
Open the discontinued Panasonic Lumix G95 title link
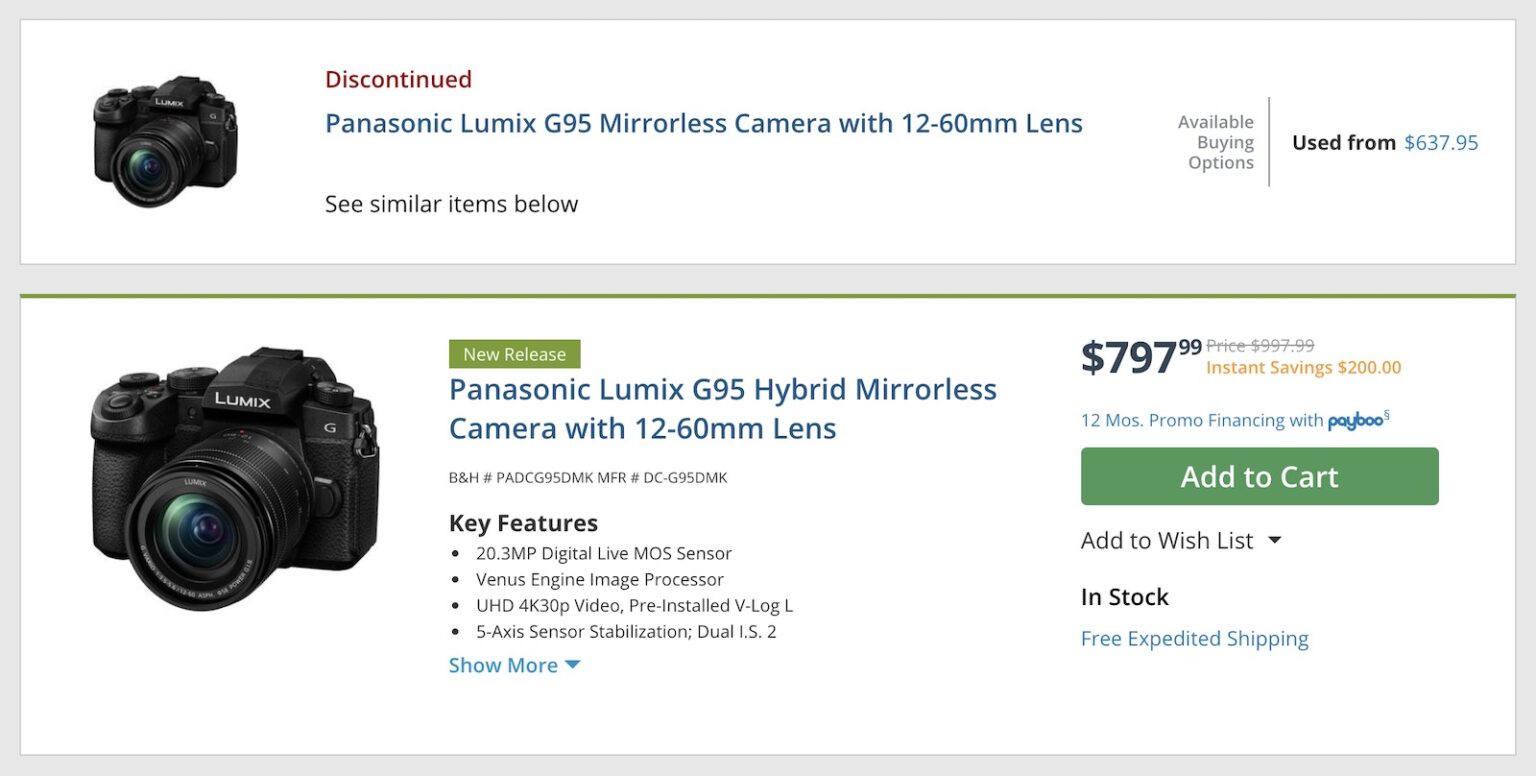(x=703, y=123)
